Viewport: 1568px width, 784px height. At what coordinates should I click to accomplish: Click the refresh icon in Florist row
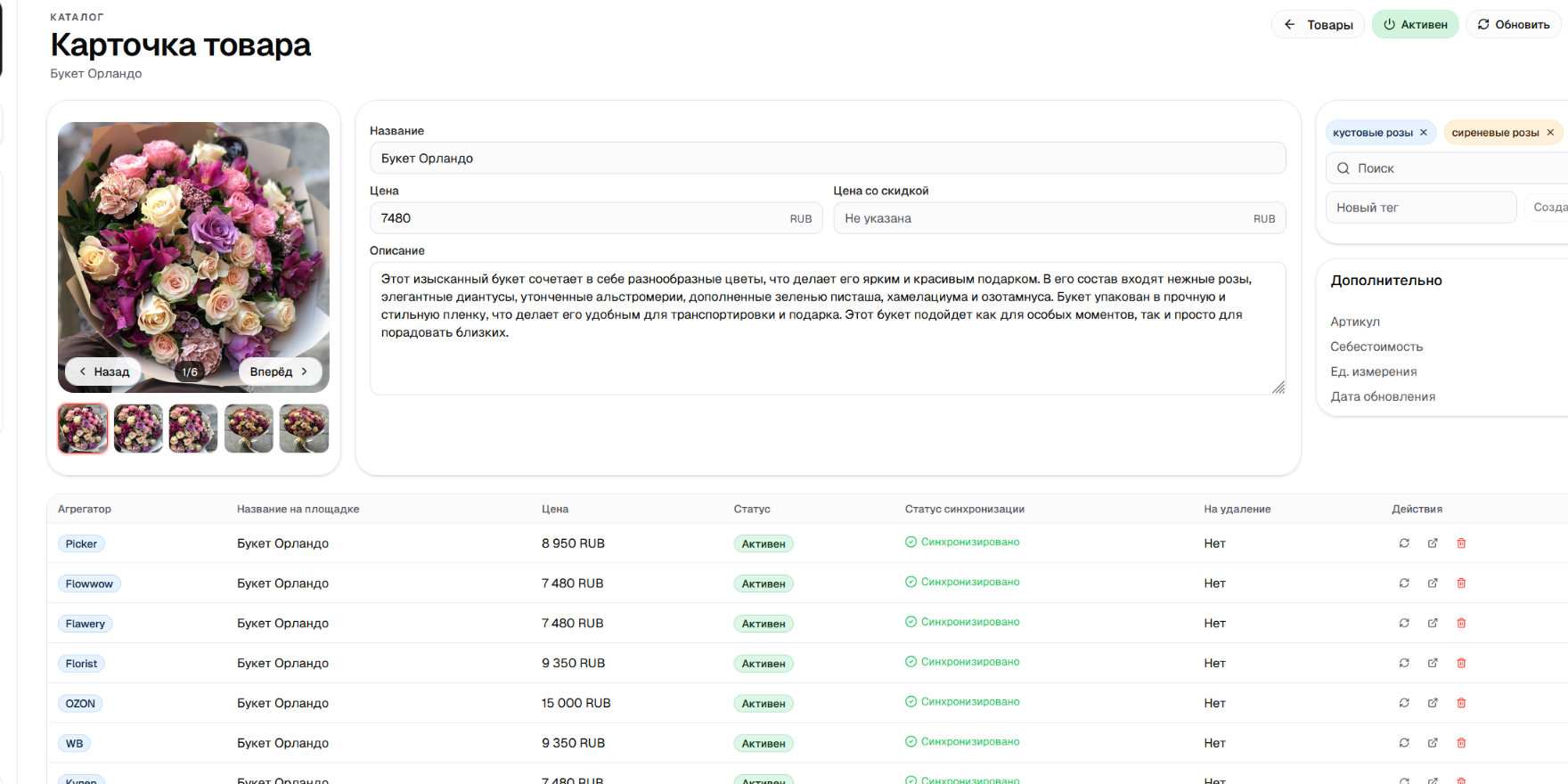[1404, 663]
